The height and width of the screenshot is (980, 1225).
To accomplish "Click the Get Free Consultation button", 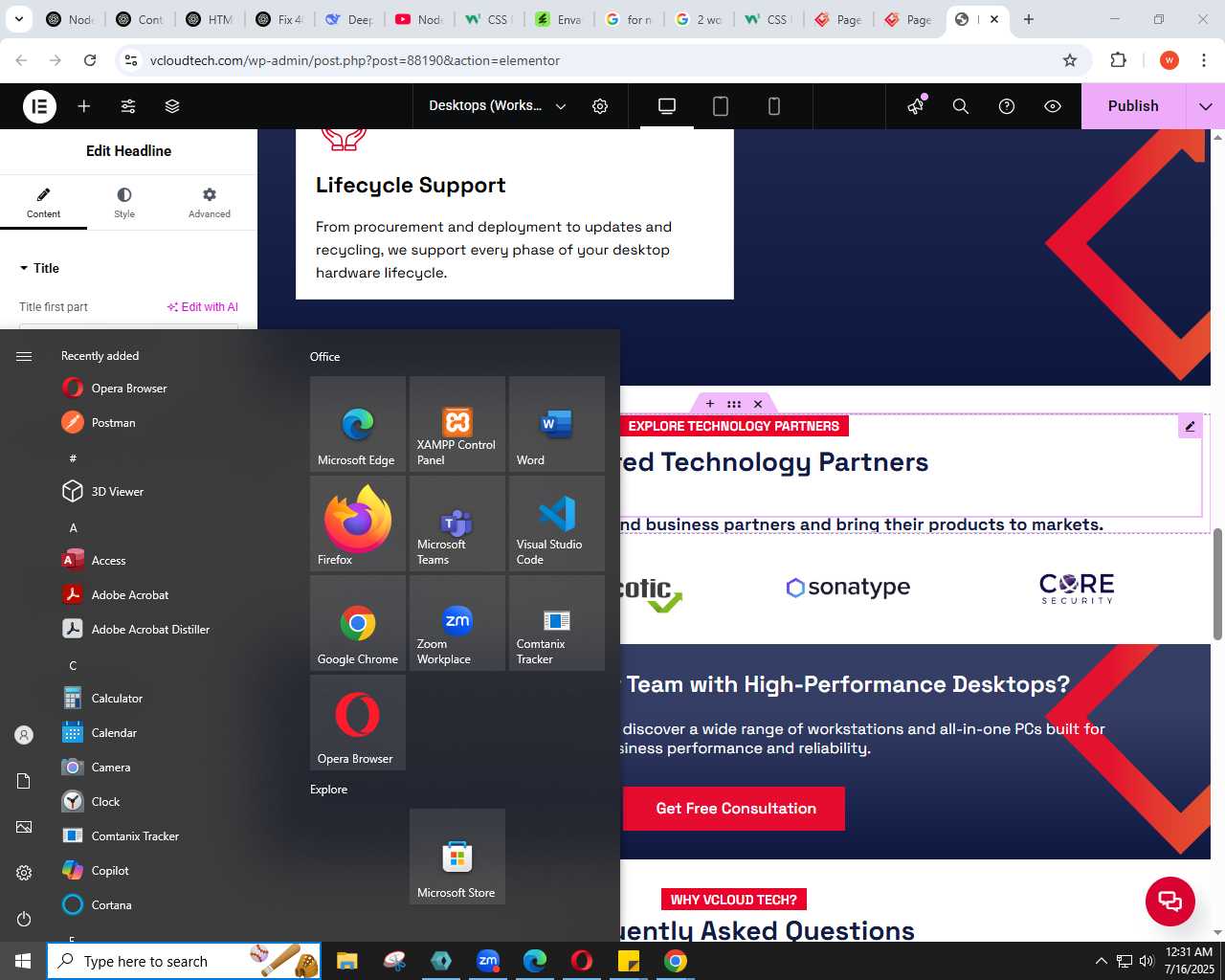I will click(734, 809).
